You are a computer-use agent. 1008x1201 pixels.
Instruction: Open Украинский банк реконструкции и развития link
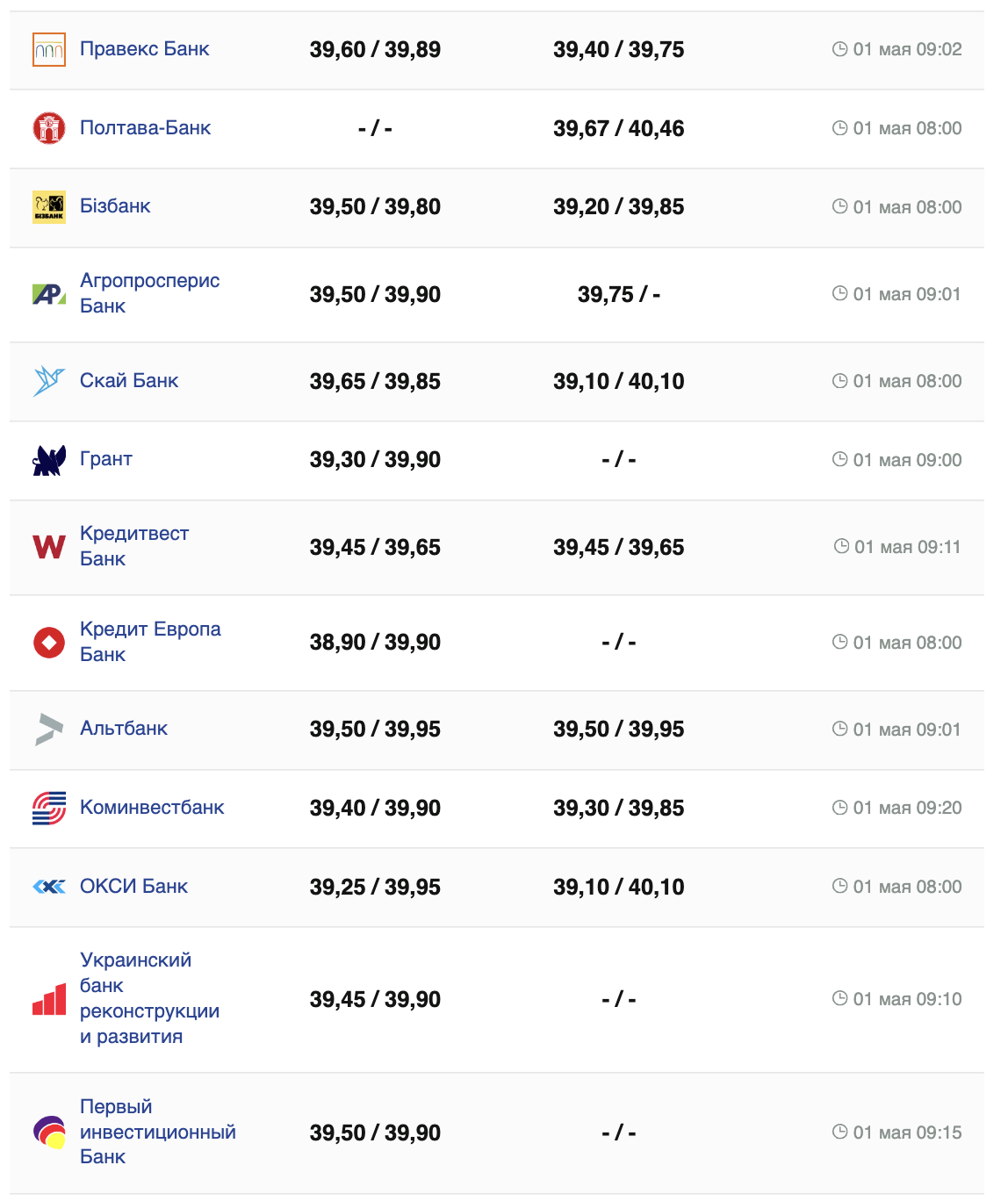click(x=149, y=998)
